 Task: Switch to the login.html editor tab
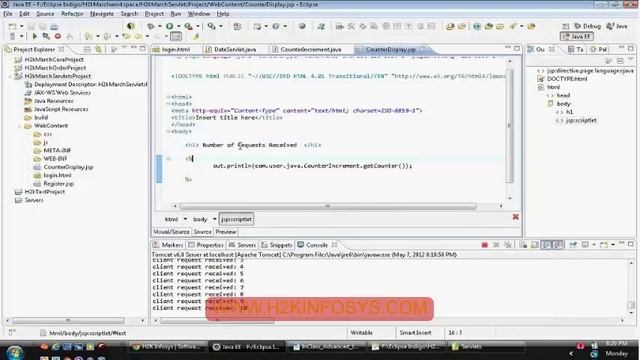point(176,49)
